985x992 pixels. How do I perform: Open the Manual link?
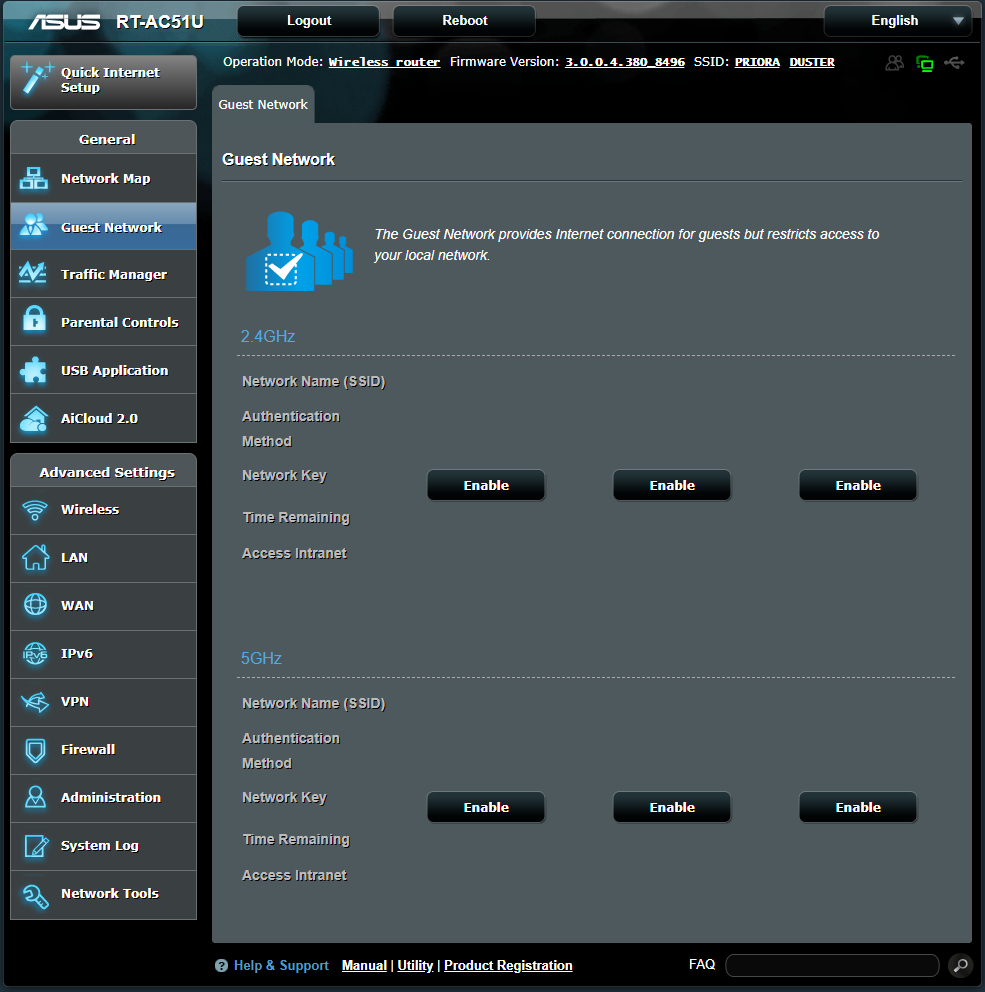pyautogui.click(x=364, y=965)
